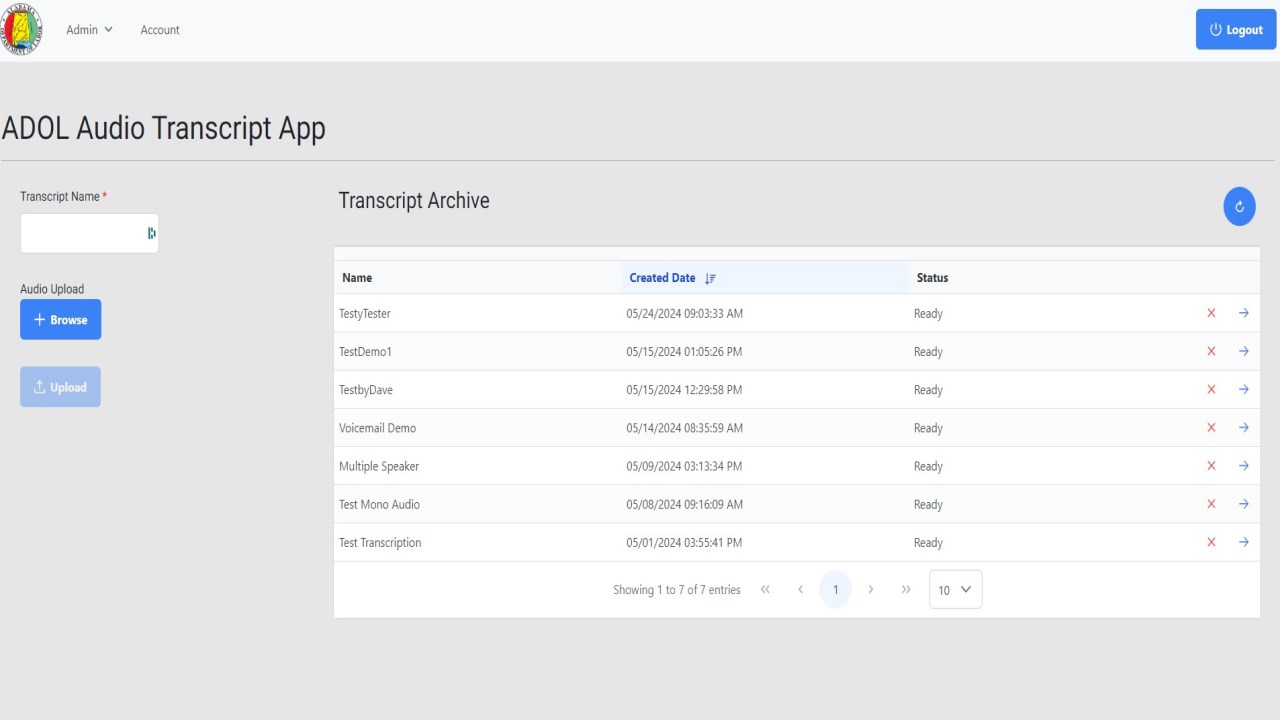The image size is (1280, 720).
Task: Sort by the Name column header
Action: (x=357, y=278)
